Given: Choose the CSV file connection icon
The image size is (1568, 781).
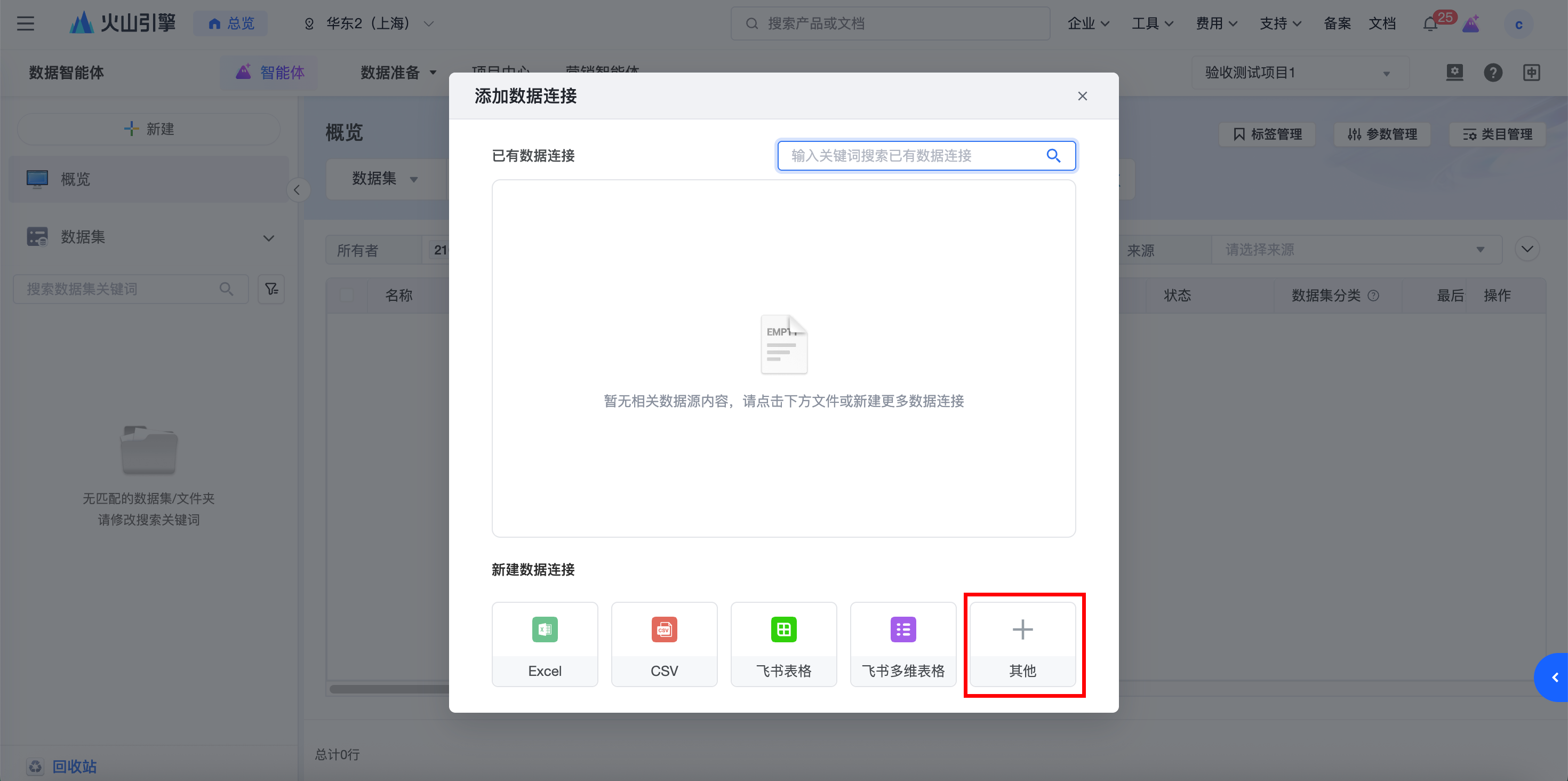Looking at the screenshot, I should (663, 629).
